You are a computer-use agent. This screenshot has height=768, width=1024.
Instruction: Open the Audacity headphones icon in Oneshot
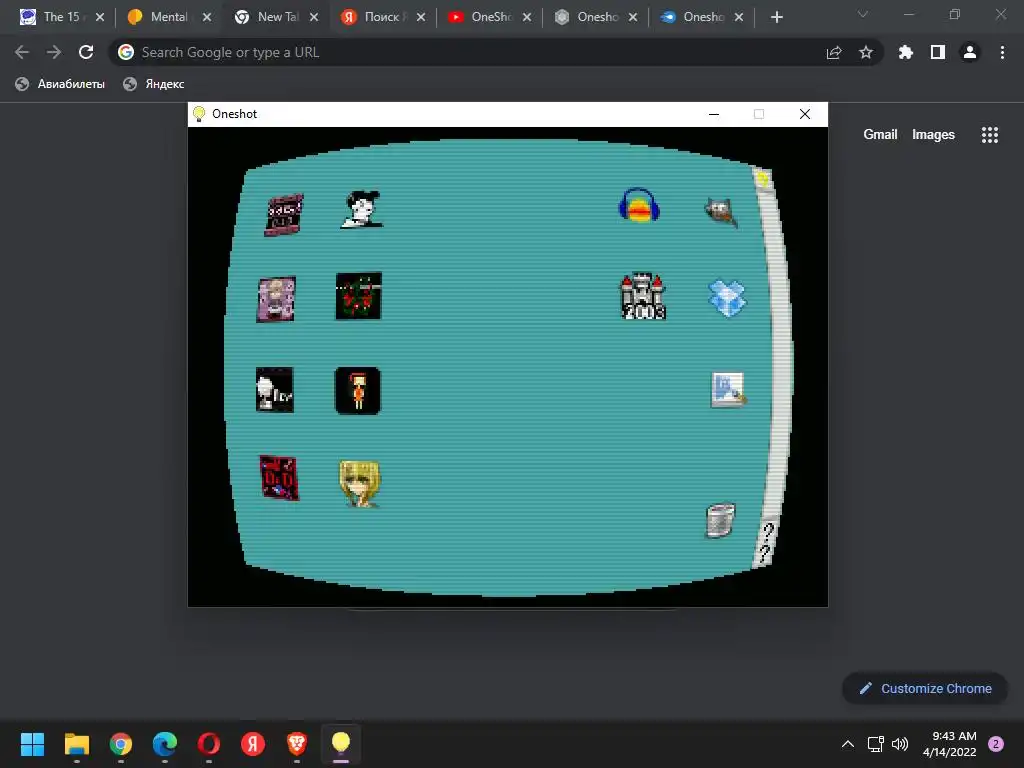coord(639,206)
